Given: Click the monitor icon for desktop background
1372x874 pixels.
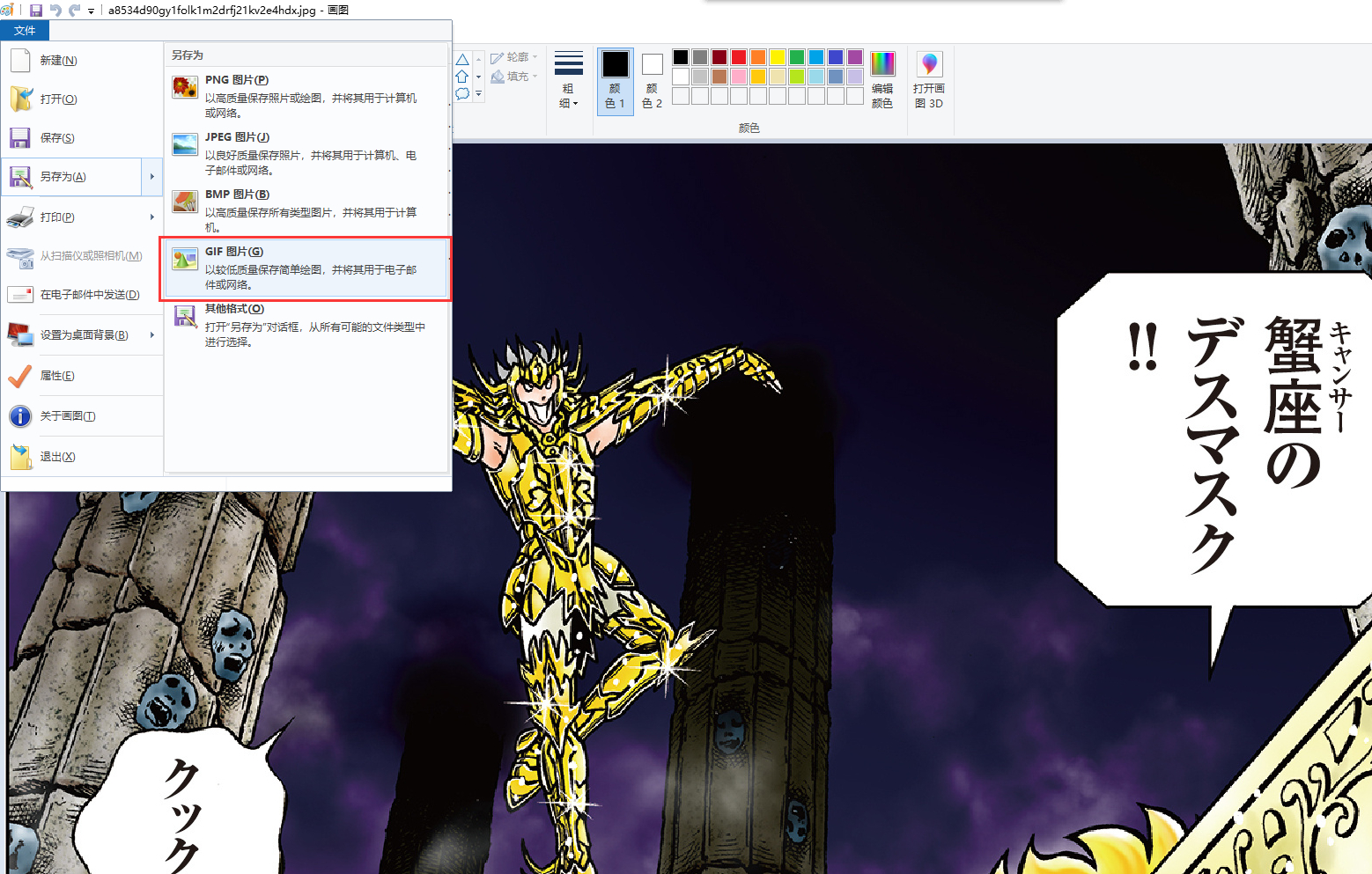Looking at the screenshot, I should tap(20, 335).
